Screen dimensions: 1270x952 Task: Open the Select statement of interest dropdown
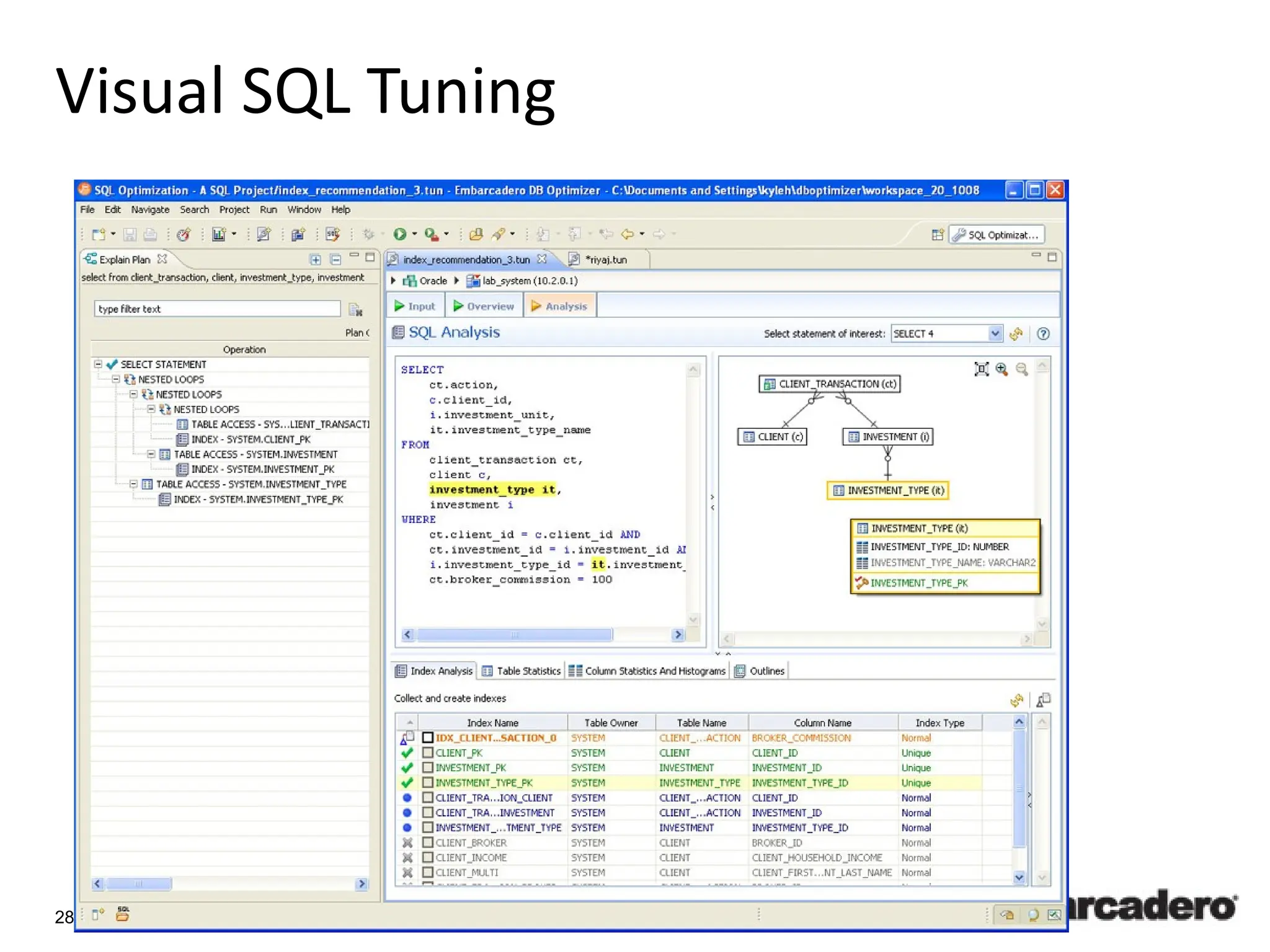(995, 333)
